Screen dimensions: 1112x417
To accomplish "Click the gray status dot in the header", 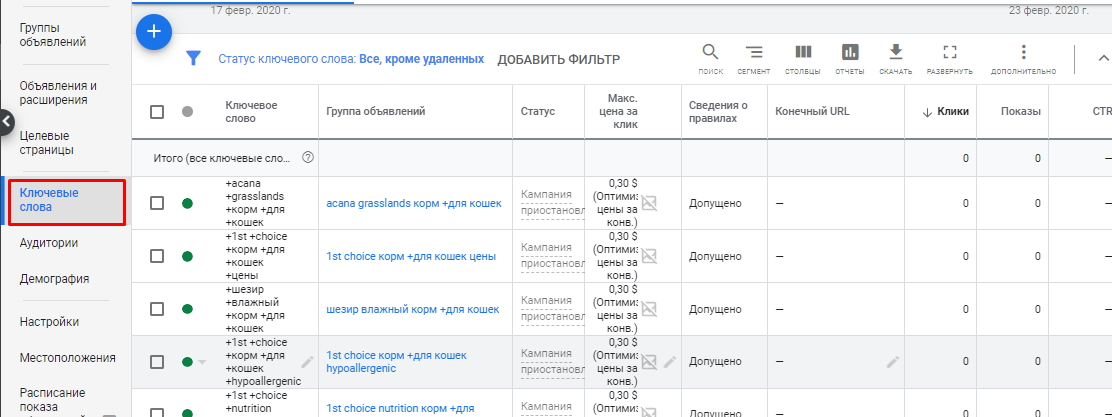I will pos(187,112).
